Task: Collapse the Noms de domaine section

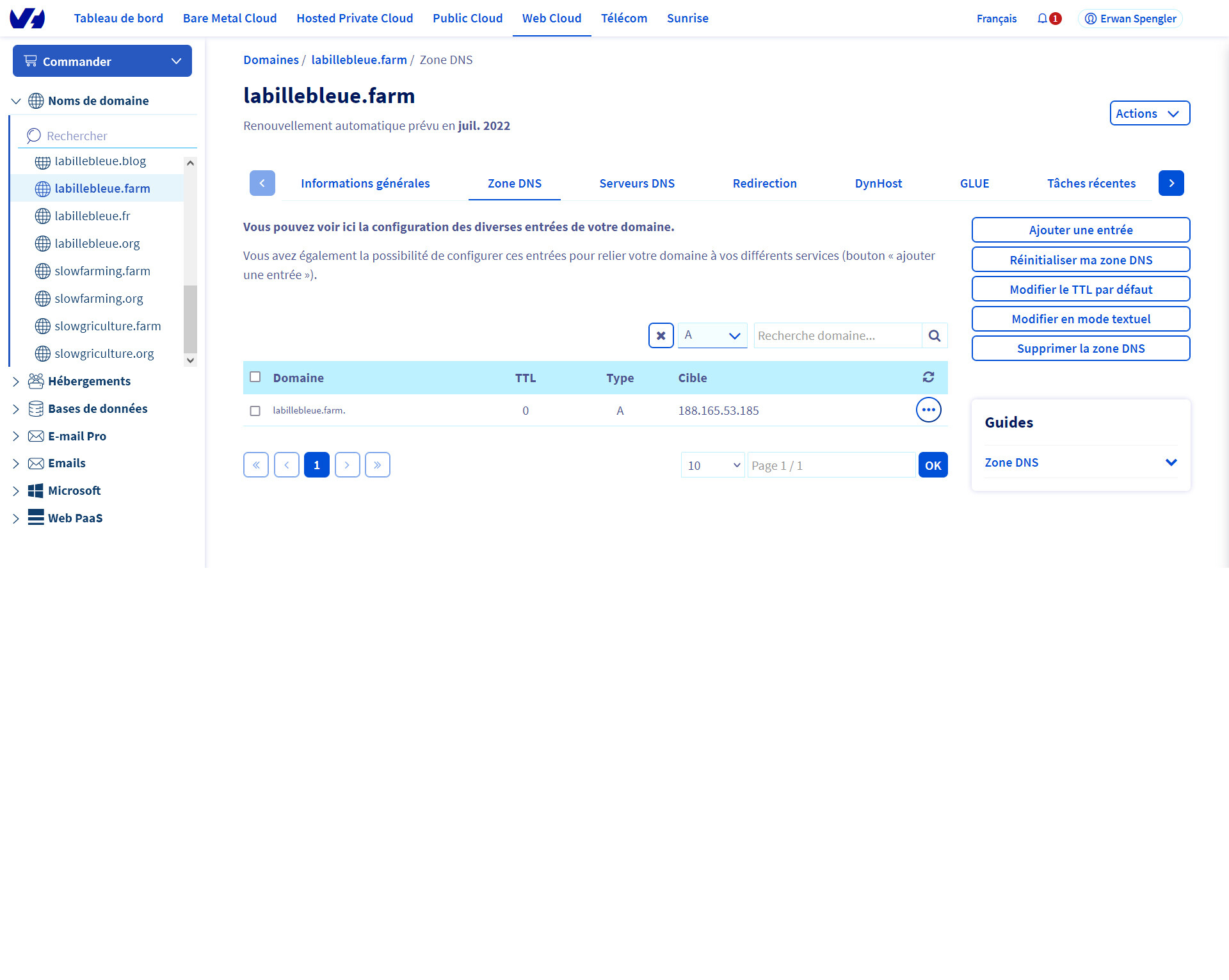Action: [17, 101]
